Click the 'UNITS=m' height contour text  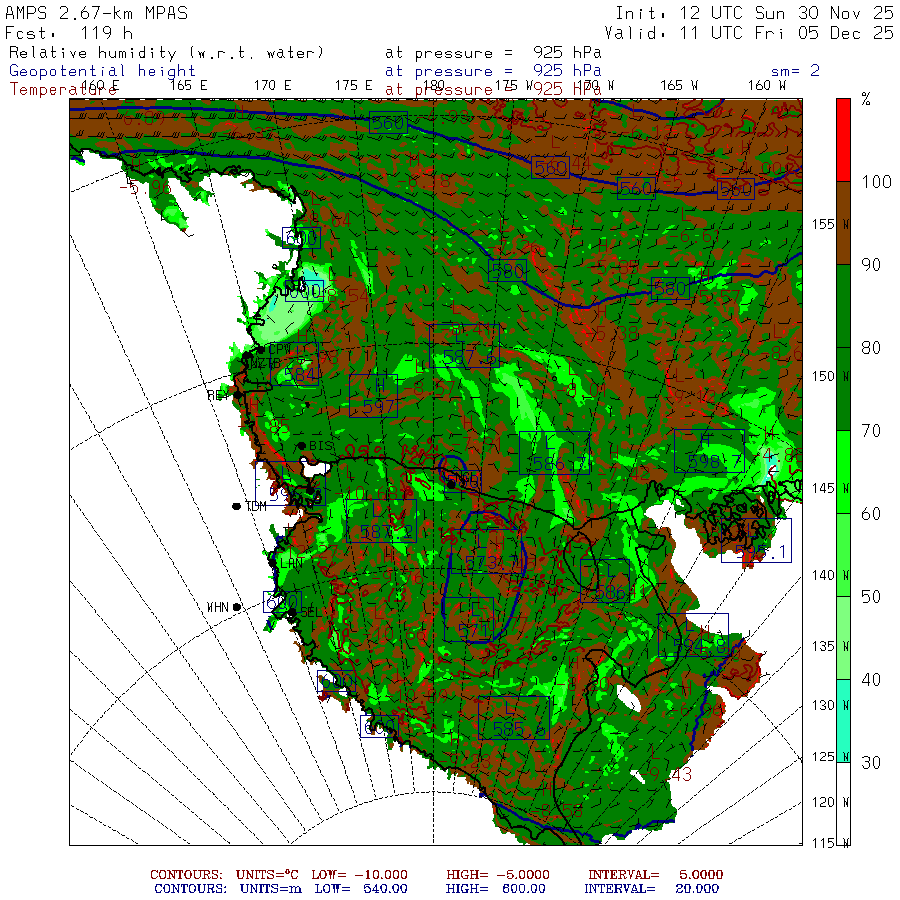click(x=270, y=889)
